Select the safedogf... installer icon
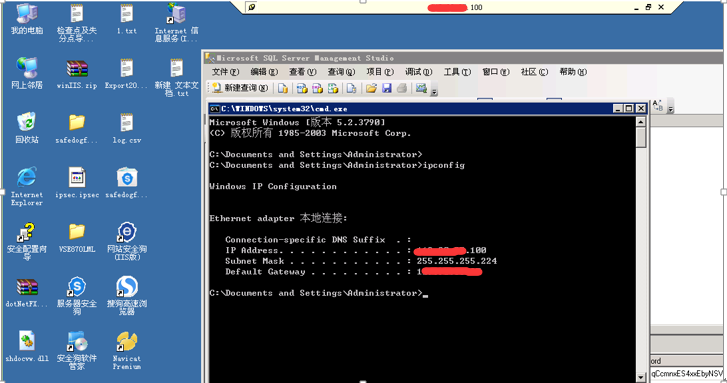This screenshot has height=383, width=727. coord(127,183)
